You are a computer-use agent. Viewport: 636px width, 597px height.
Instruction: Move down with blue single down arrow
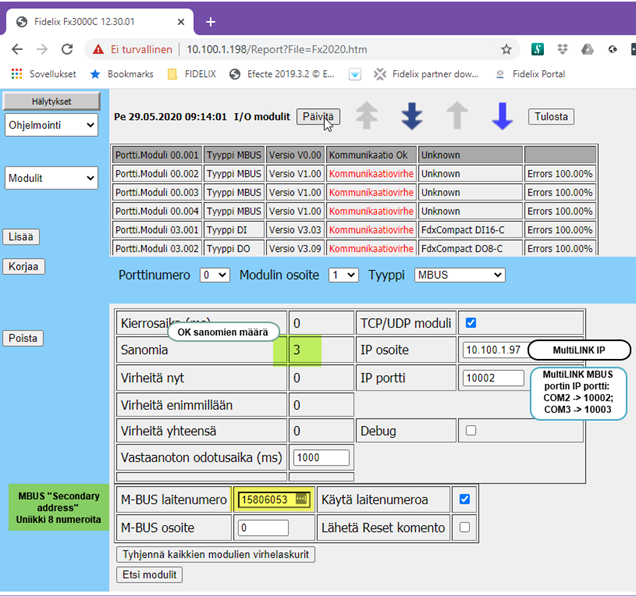(x=502, y=116)
